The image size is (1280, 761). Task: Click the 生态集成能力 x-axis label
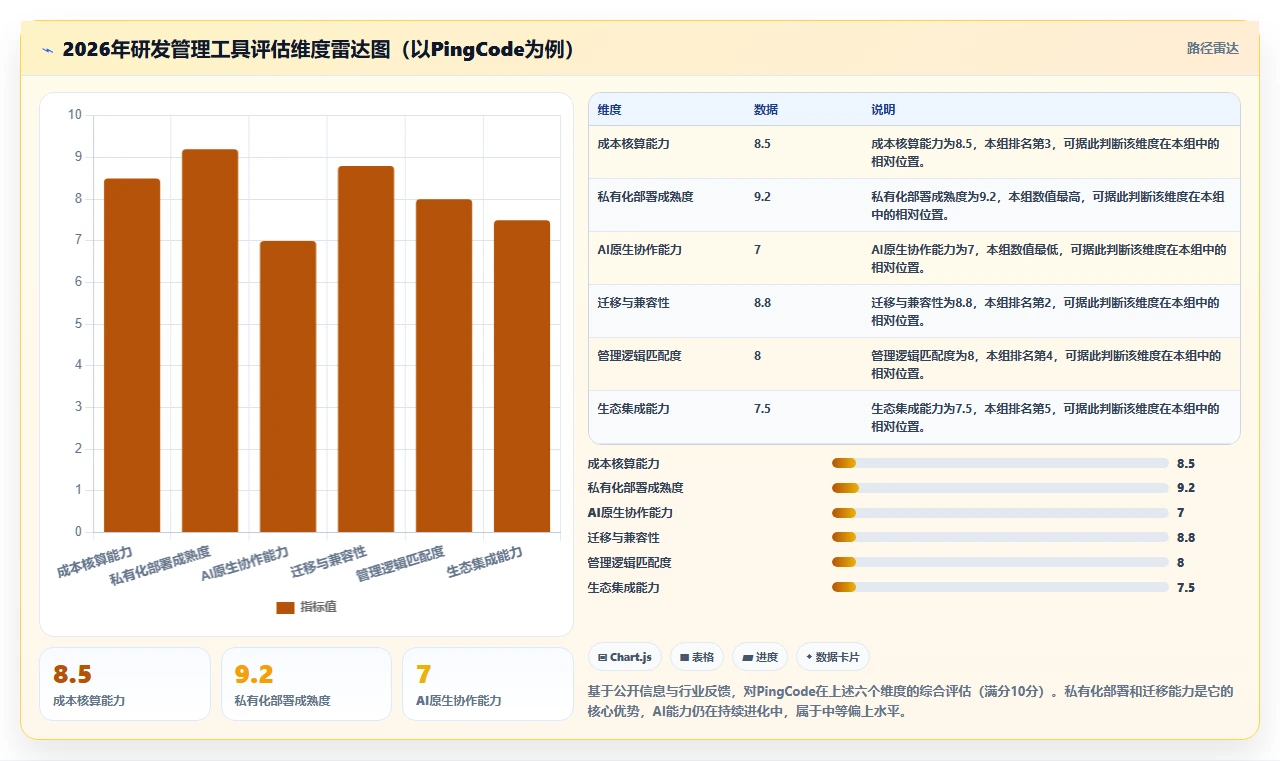(485, 562)
